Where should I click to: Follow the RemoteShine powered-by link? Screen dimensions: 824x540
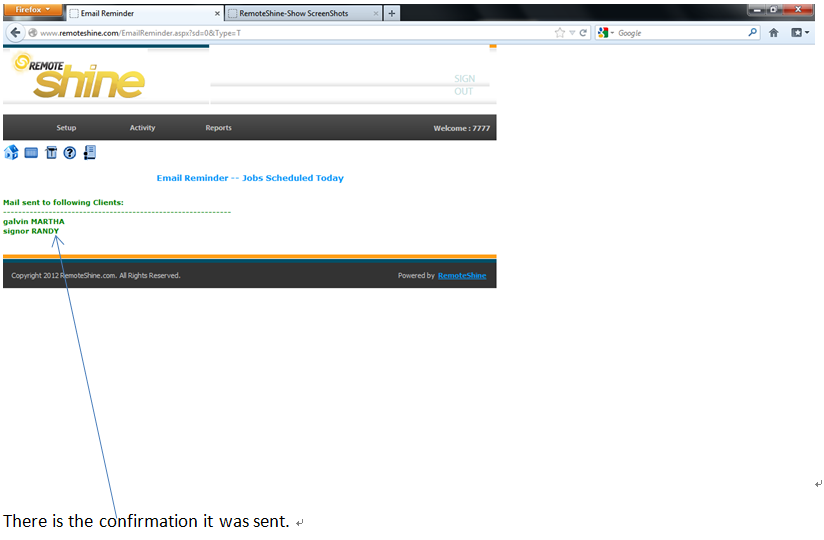[x=462, y=275]
